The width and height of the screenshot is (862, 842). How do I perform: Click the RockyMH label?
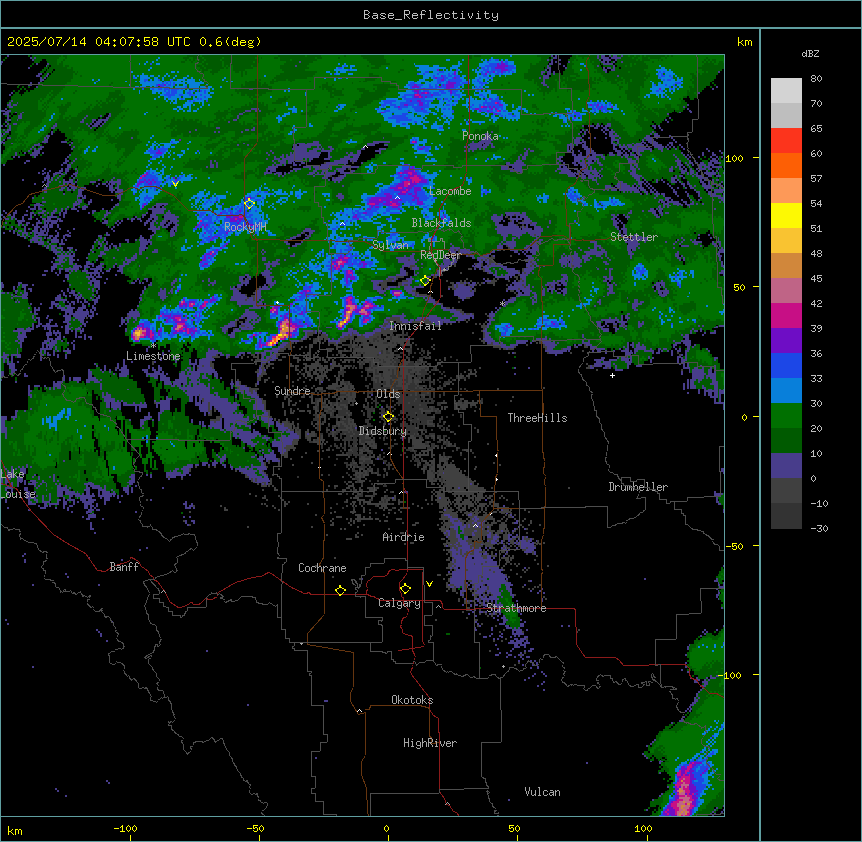[x=245, y=227]
